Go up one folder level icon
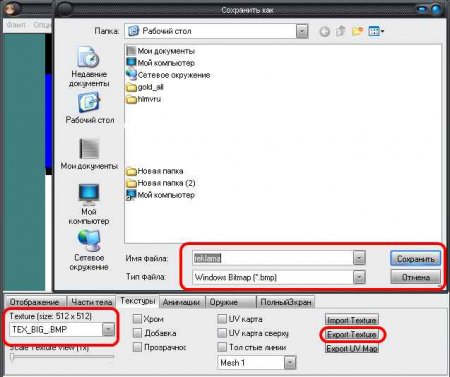This screenshot has width=450, height=377. [x=341, y=32]
